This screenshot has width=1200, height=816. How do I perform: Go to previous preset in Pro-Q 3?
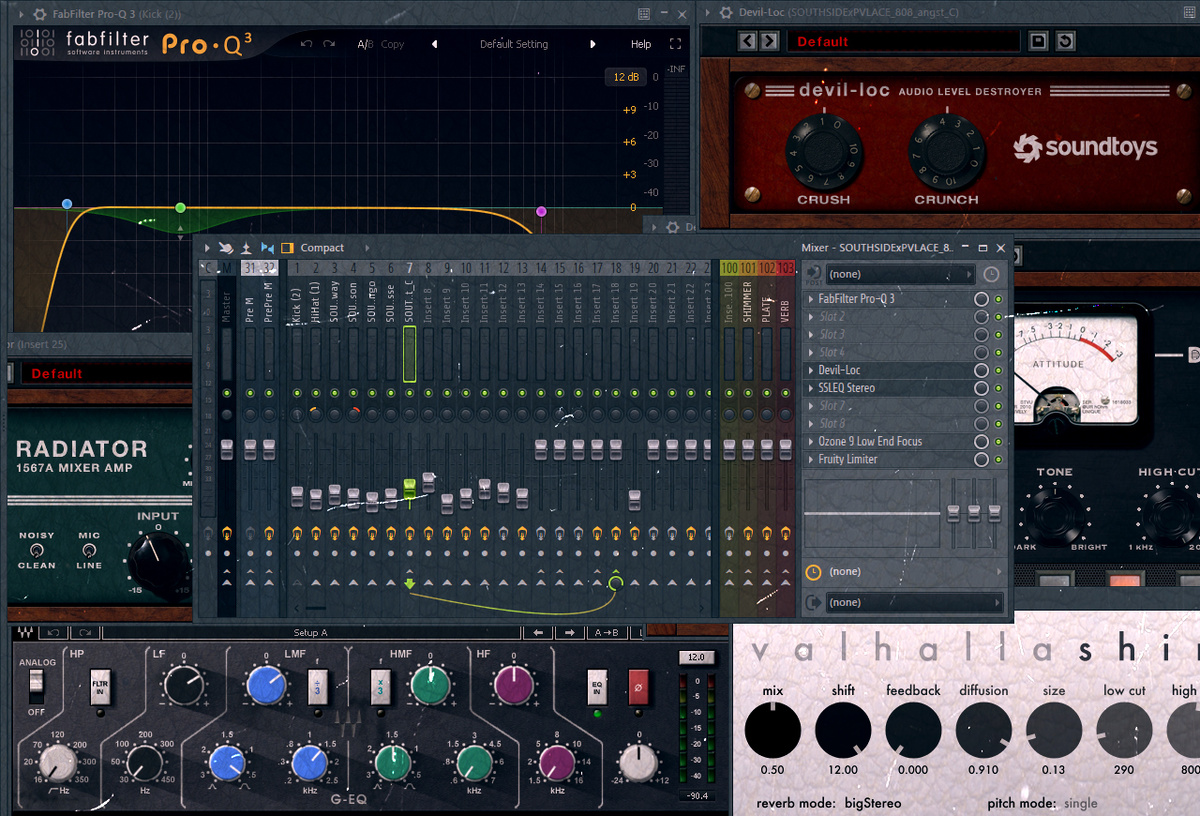[x=435, y=44]
